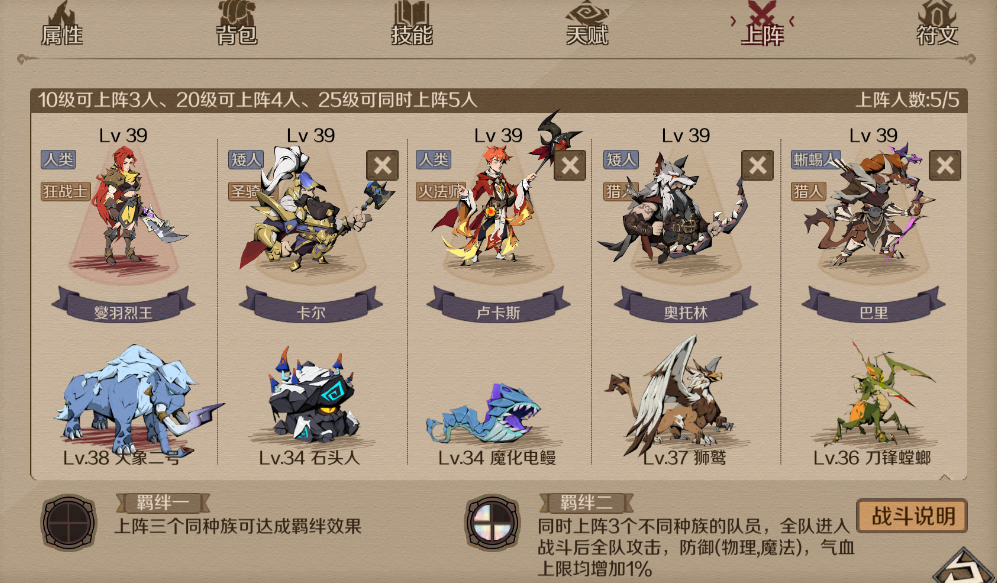This screenshot has height=583, width=997.
Task: Click the 羁绊二 bond circle icon
Action: pyautogui.click(x=492, y=523)
